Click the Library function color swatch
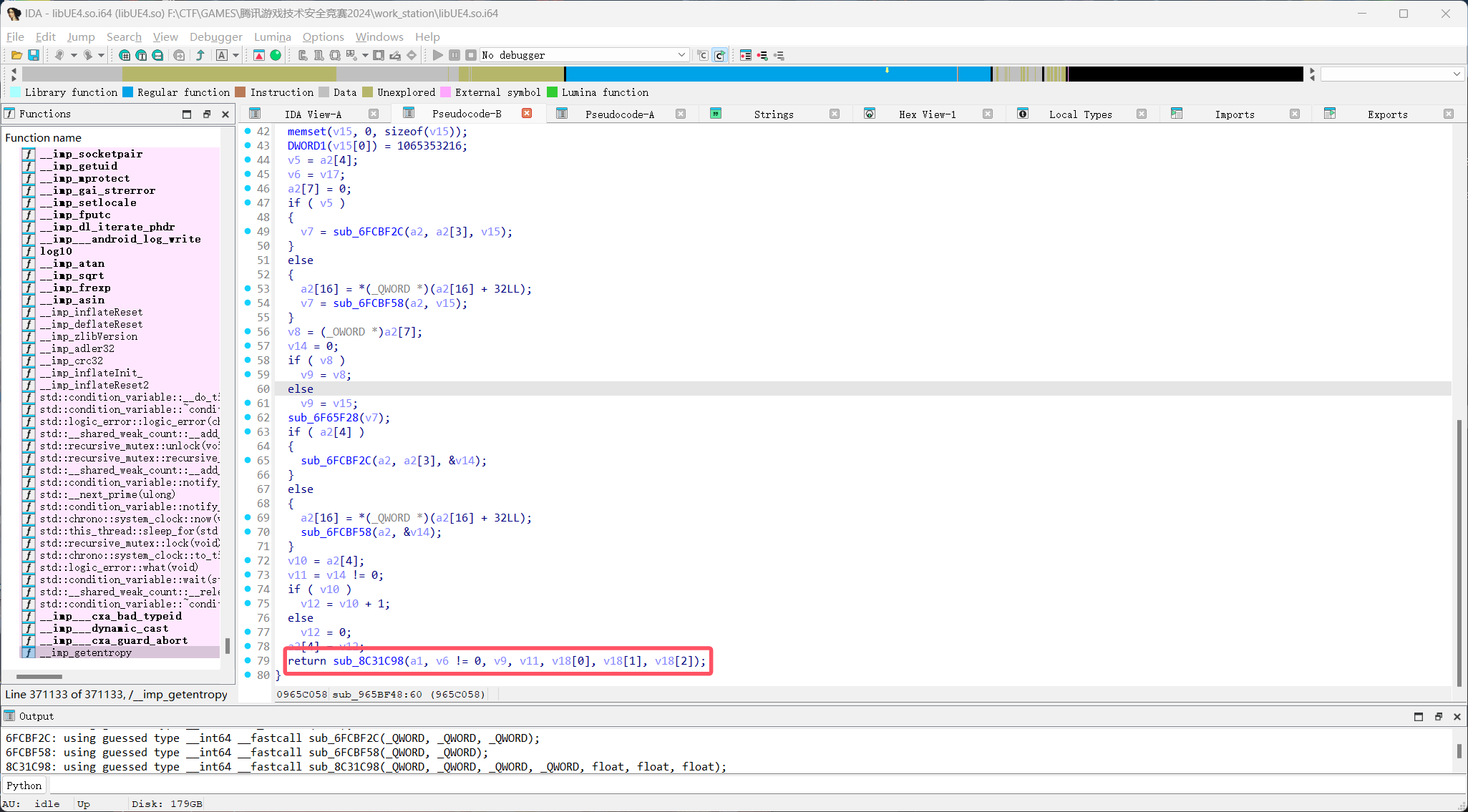 point(15,92)
